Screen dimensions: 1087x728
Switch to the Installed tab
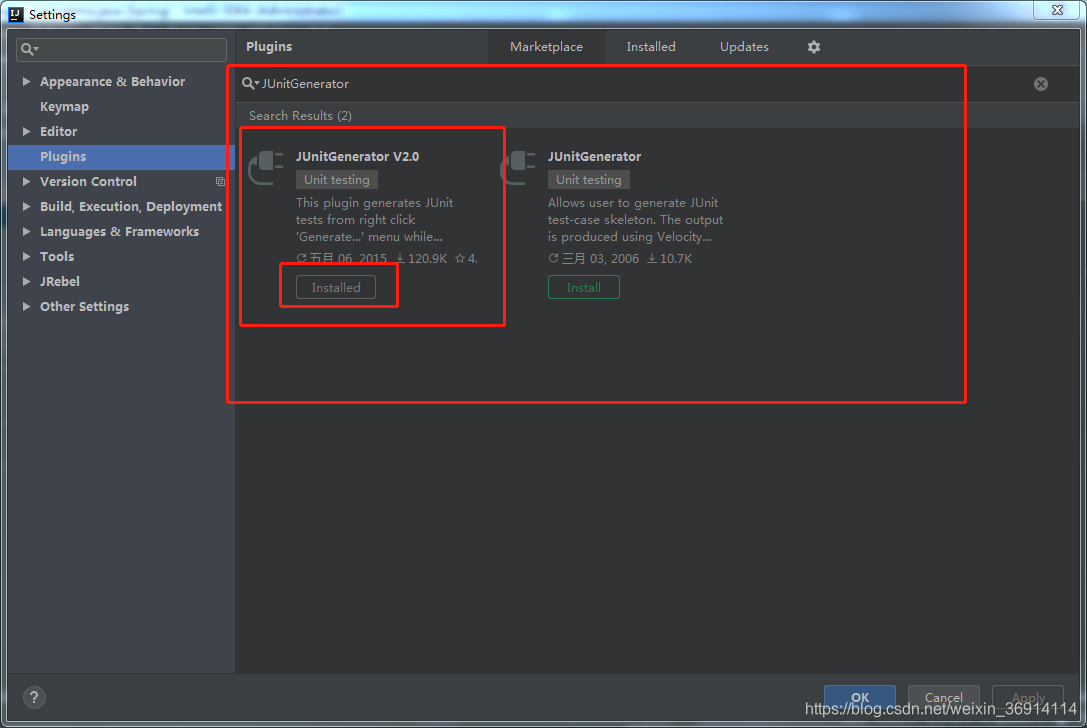650,47
